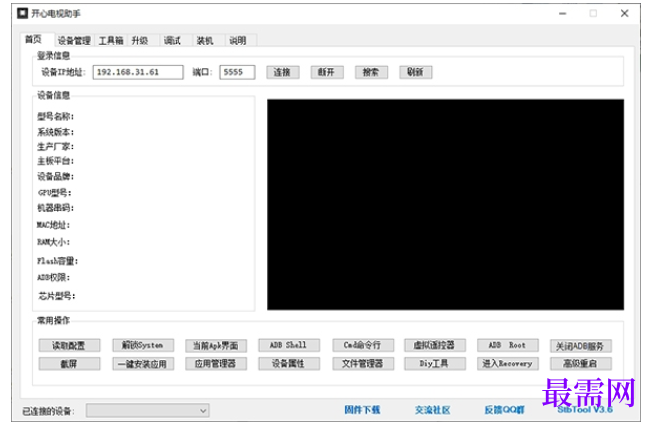Launch the 虚拟遥控器
Screen dimensions: 654x424
pos(435,345)
